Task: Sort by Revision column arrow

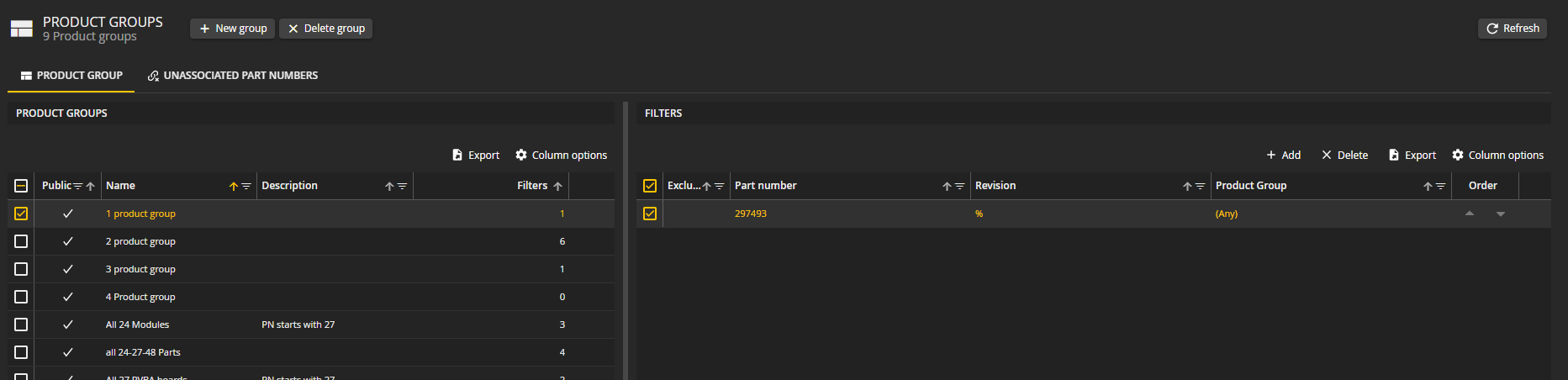Action: (1187, 187)
